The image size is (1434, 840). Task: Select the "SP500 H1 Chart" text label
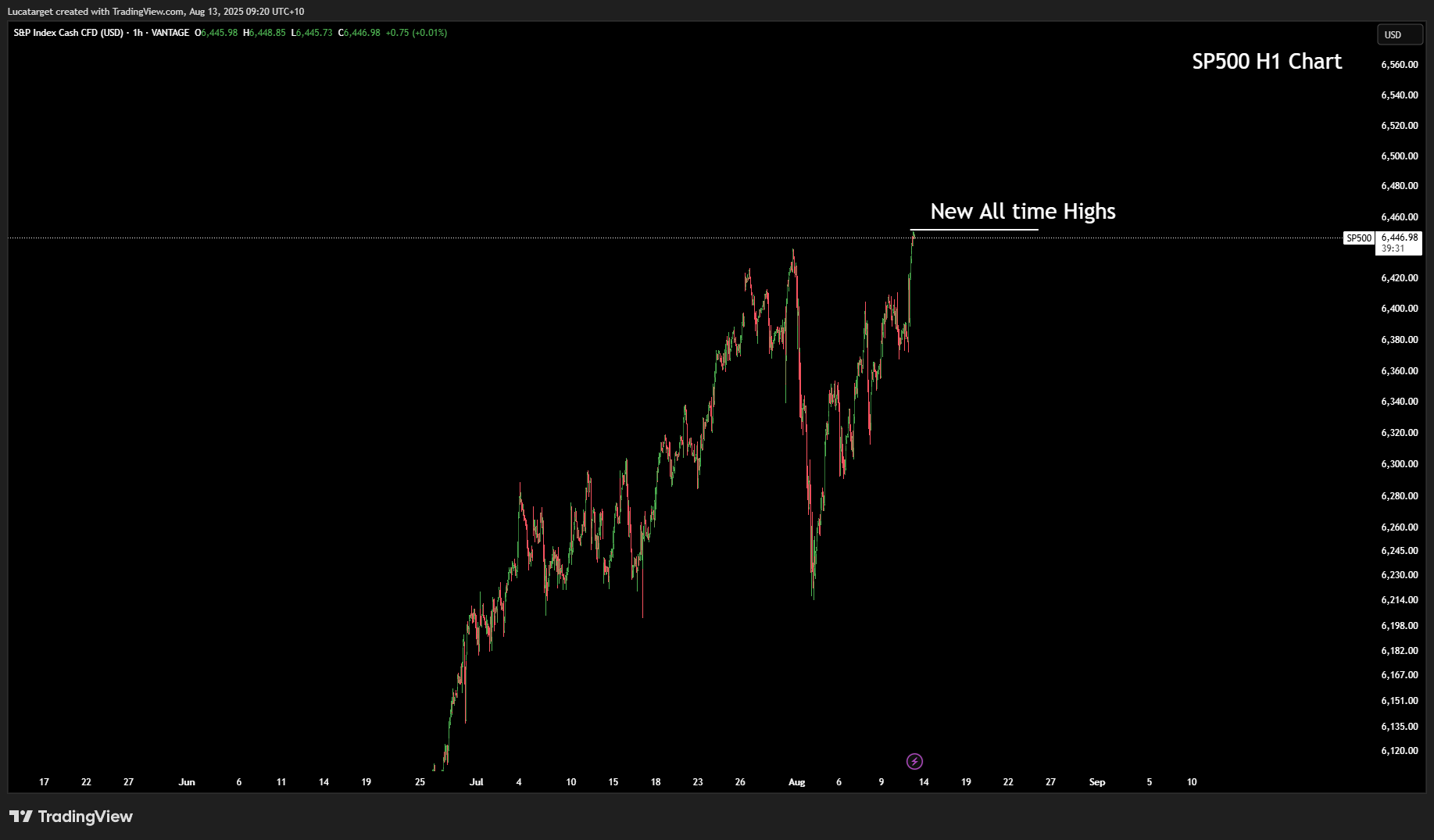[x=1266, y=62]
